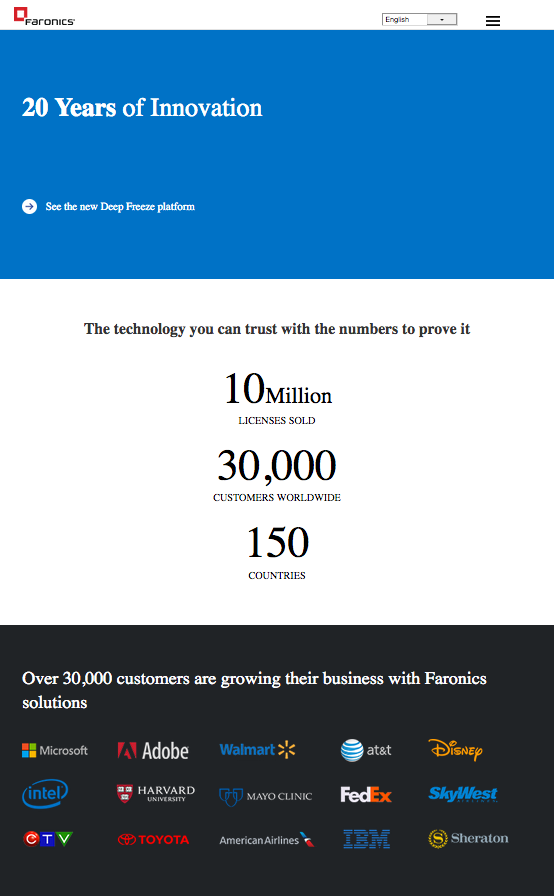Select the FedEx logo
The height and width of the screenshot is (896, 554).
pyautogui.click(x=366, y=795)
